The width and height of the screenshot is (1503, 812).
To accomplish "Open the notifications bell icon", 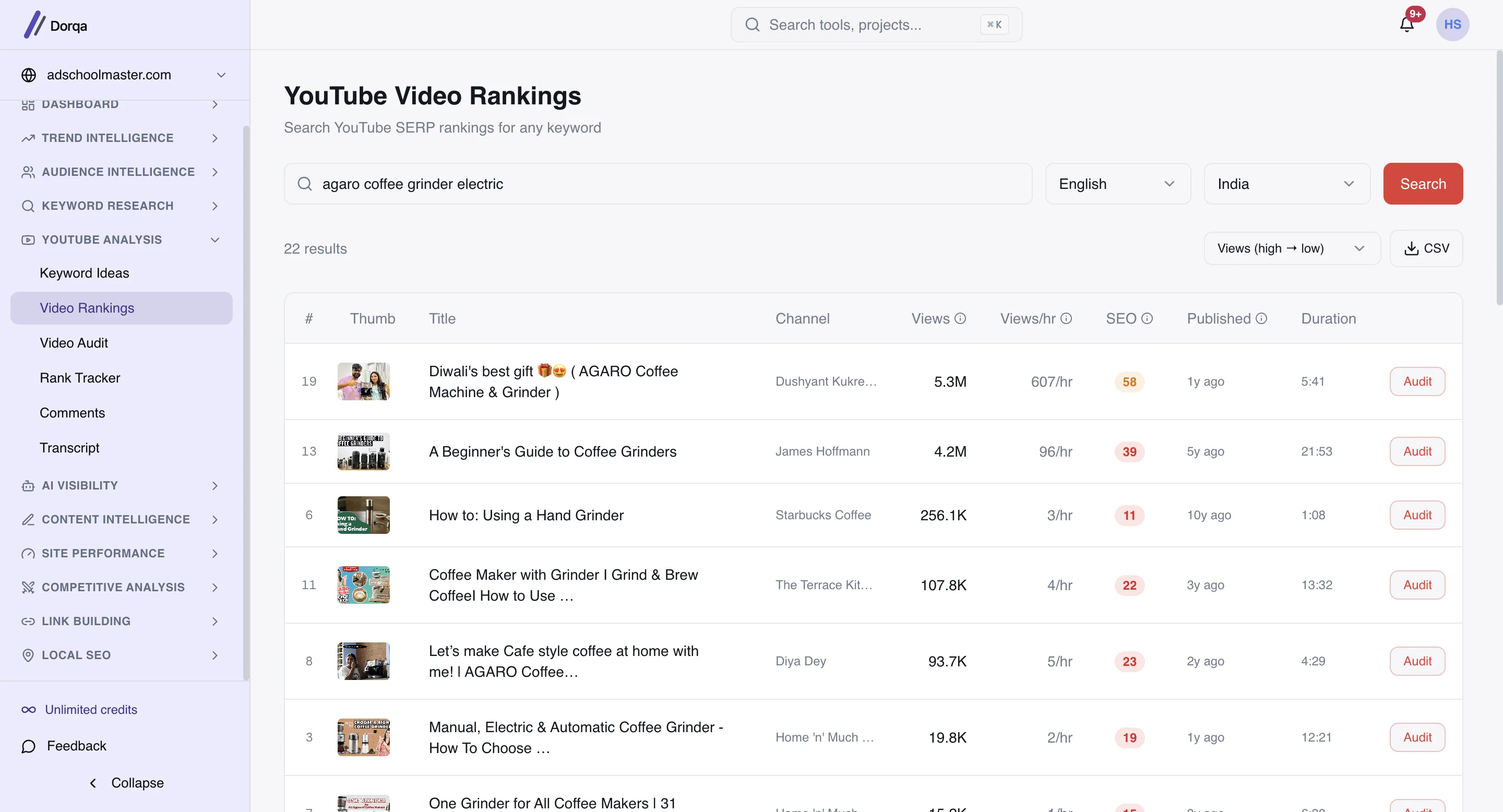I will coord(1407,25).
